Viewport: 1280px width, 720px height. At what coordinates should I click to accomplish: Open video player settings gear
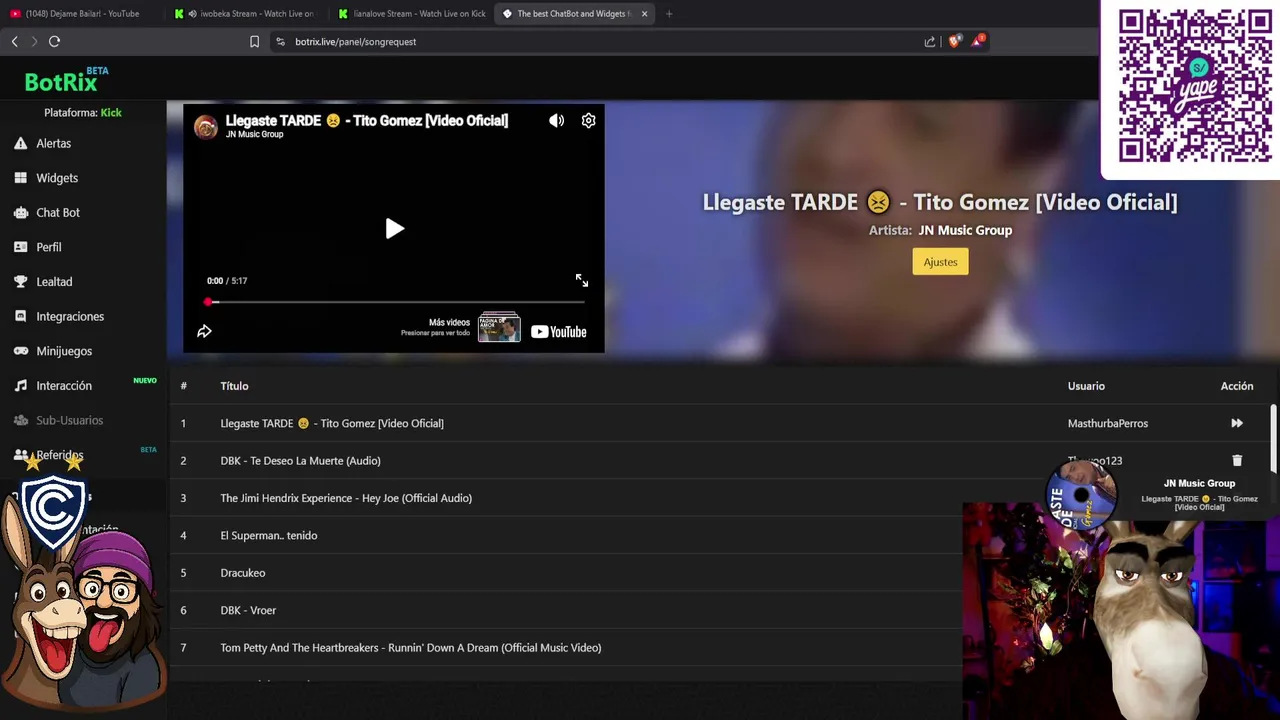588,121
